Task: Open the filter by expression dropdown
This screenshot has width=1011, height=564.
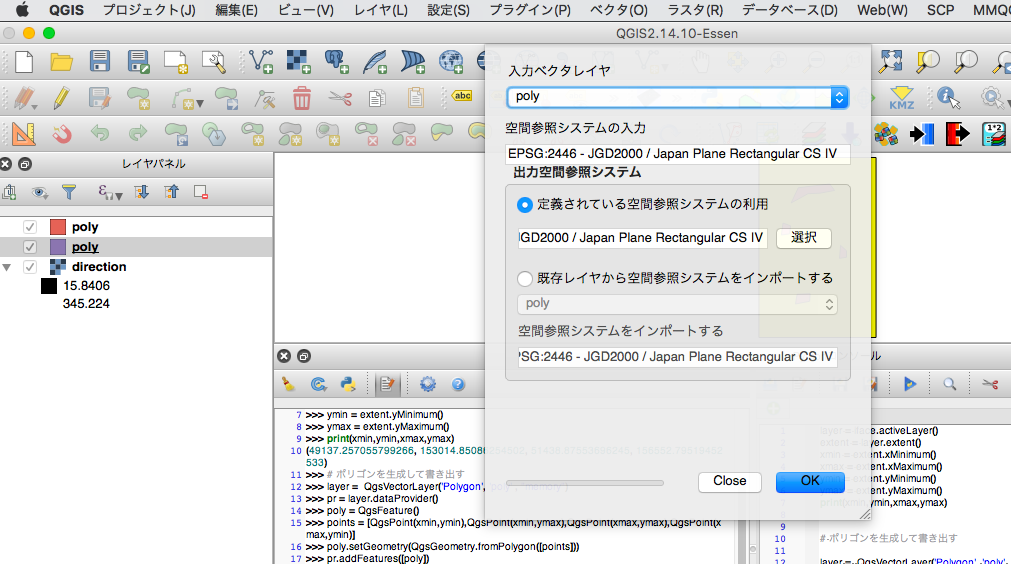Action: [110, 192]
